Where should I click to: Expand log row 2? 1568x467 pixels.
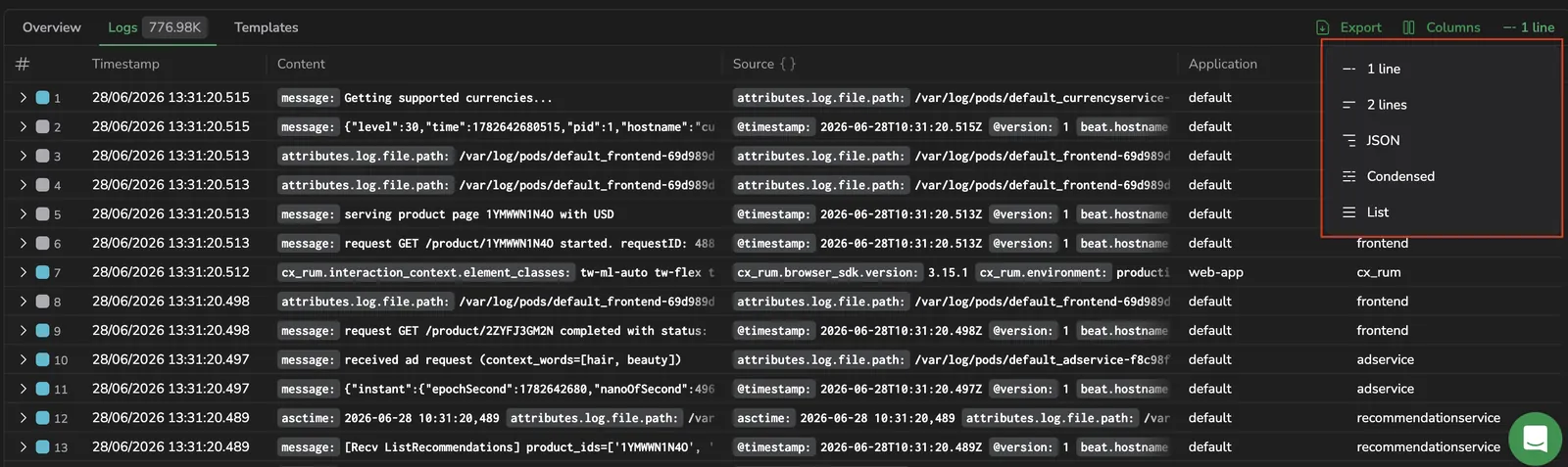[x=23, y=126]
